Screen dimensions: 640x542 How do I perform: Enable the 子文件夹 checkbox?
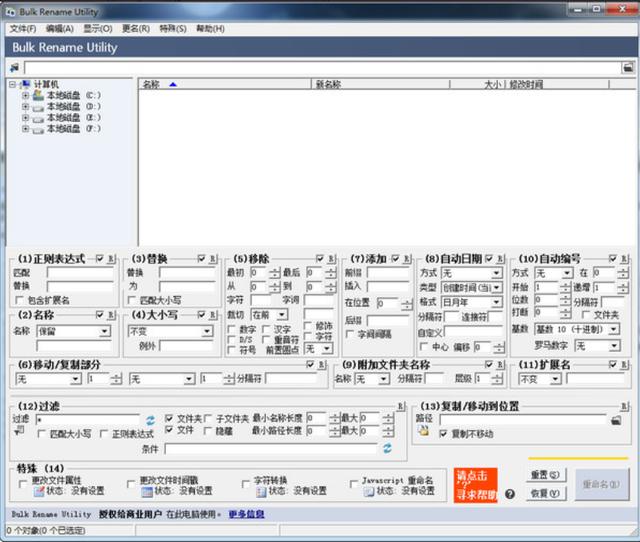[x=208, y=418]
